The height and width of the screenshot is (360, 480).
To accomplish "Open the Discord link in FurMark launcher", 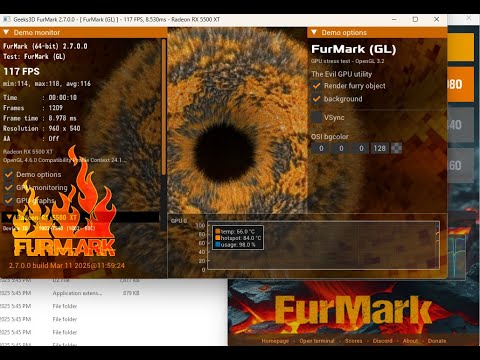I will click(x=382, y=341).
